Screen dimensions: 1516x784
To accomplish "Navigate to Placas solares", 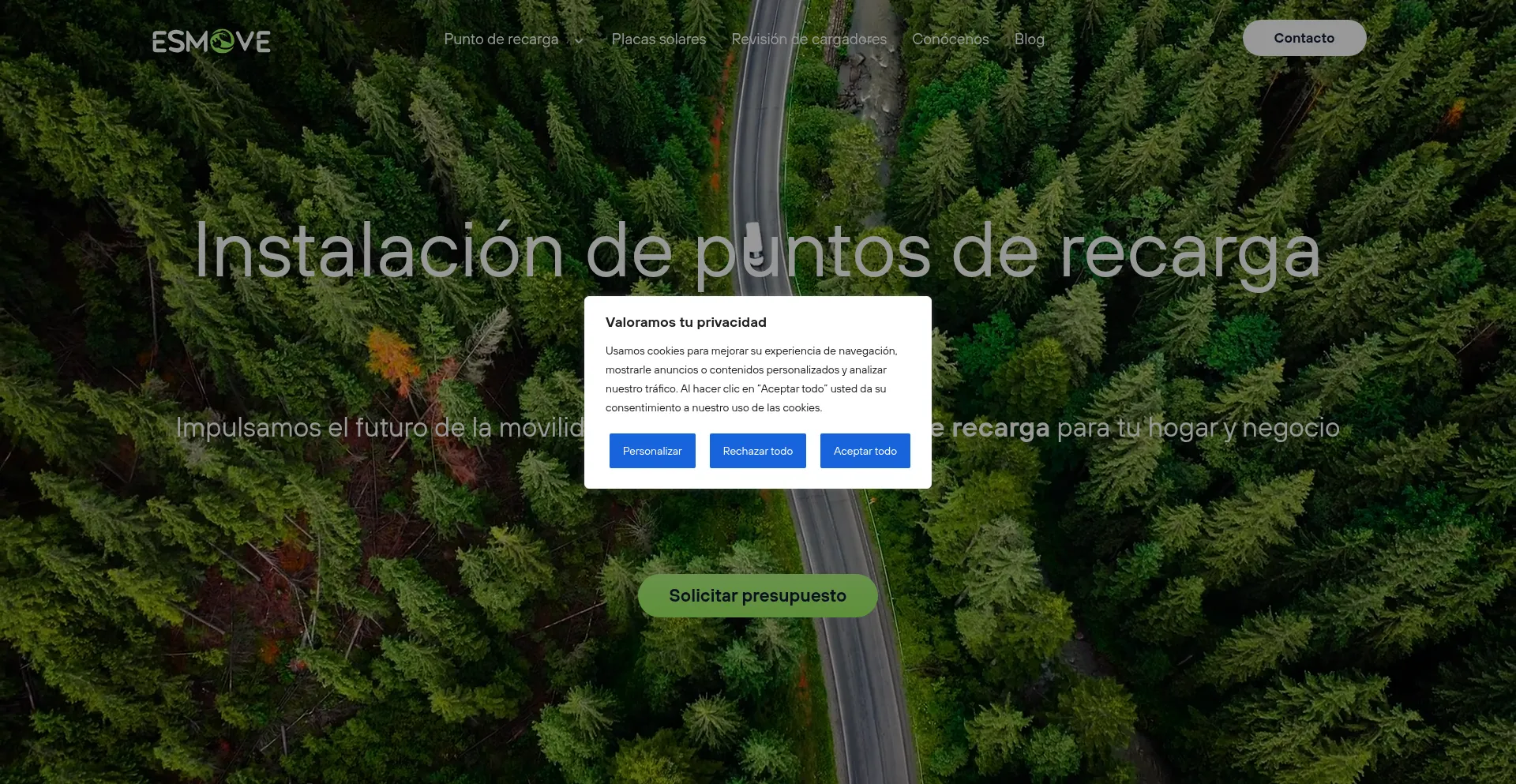I will tap(659, 39).
